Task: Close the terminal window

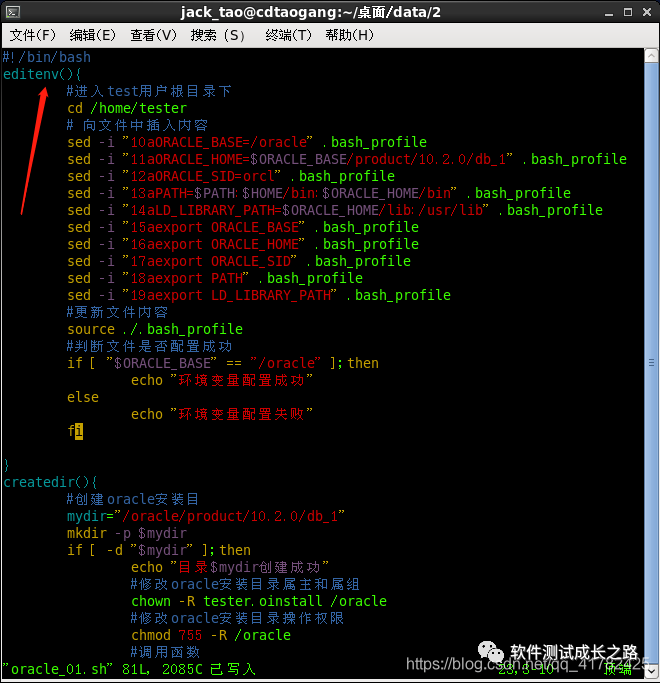Action: (647, 12)
